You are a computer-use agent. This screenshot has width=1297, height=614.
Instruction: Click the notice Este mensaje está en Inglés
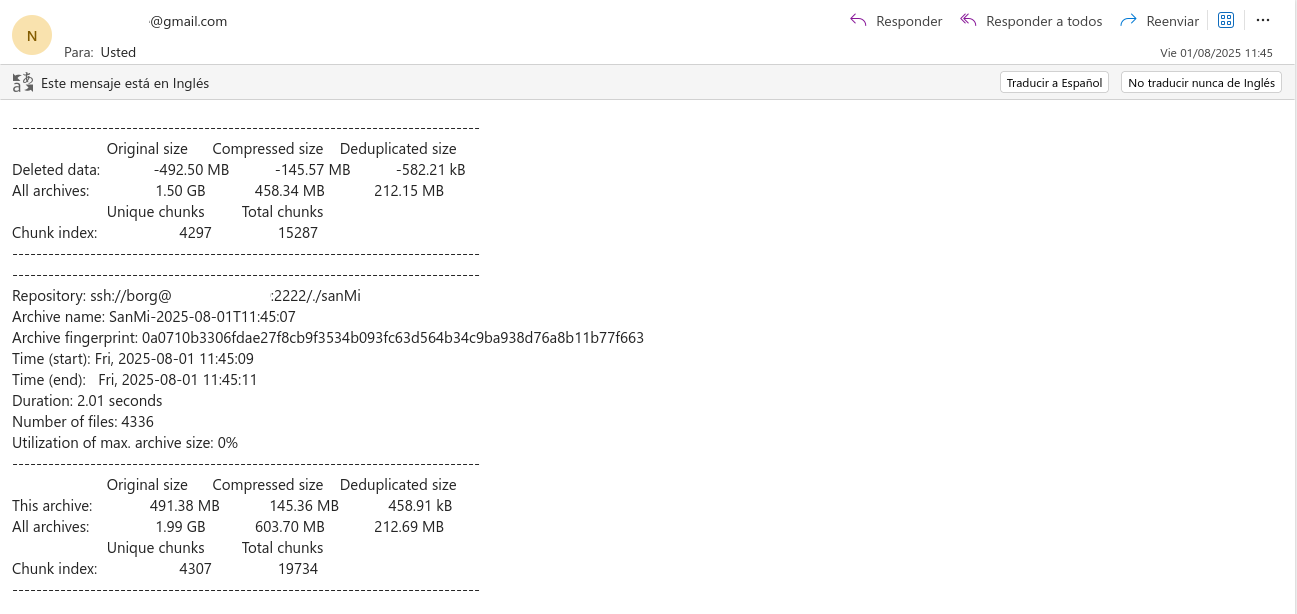[x=125, y=83]
